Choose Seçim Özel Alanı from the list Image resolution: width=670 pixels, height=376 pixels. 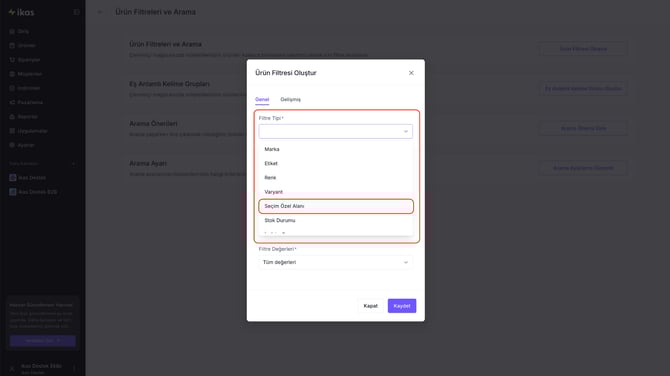click(x=336, y=206)
